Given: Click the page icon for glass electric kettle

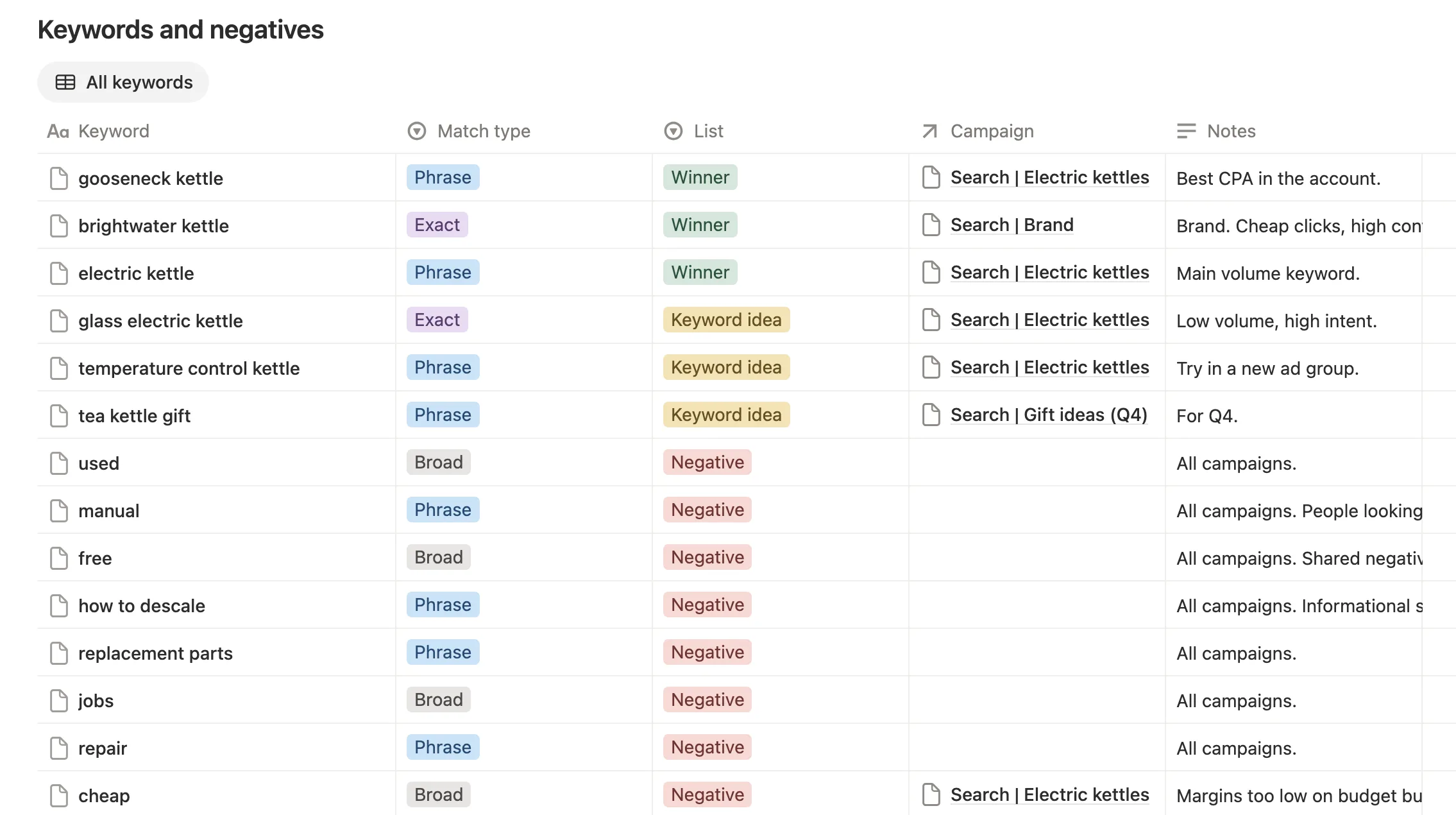Looking at the screenshot, I should coord(59,321).
